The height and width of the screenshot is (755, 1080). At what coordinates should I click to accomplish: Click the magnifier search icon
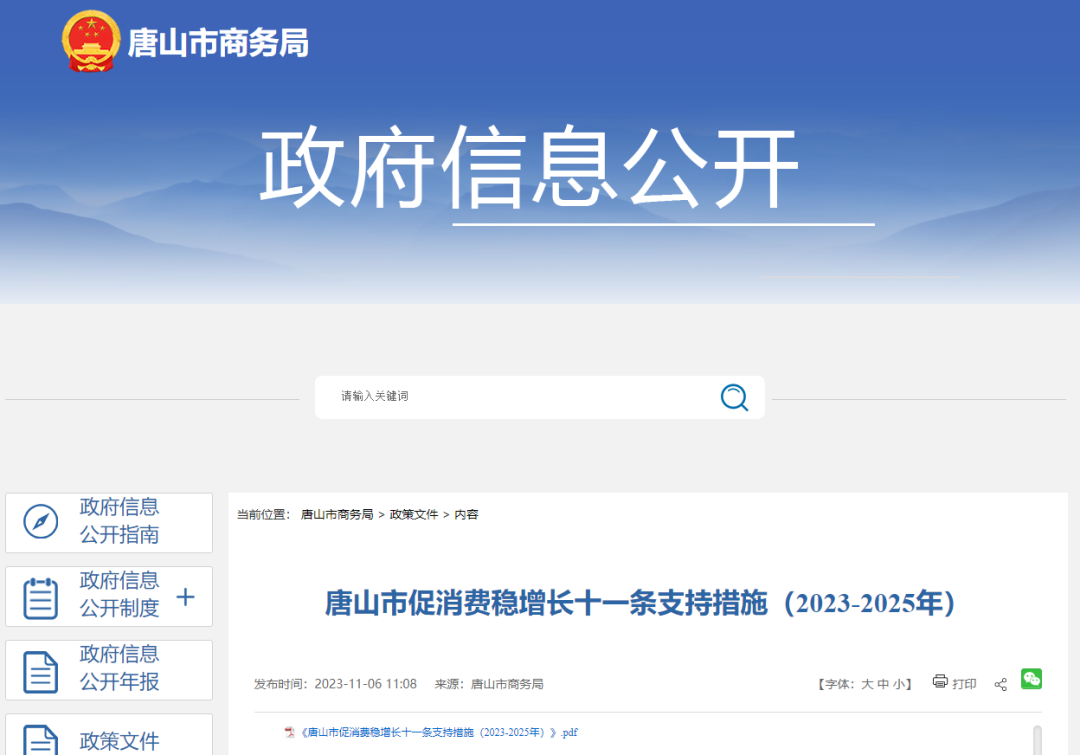(x=734, y=397)
